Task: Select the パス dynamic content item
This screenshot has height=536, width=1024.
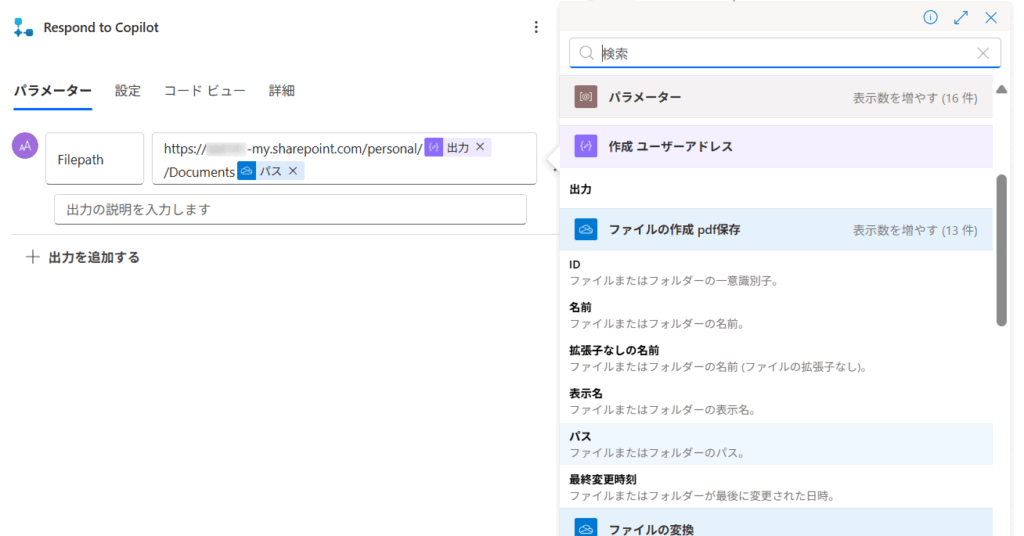Action: pos(581,437)
